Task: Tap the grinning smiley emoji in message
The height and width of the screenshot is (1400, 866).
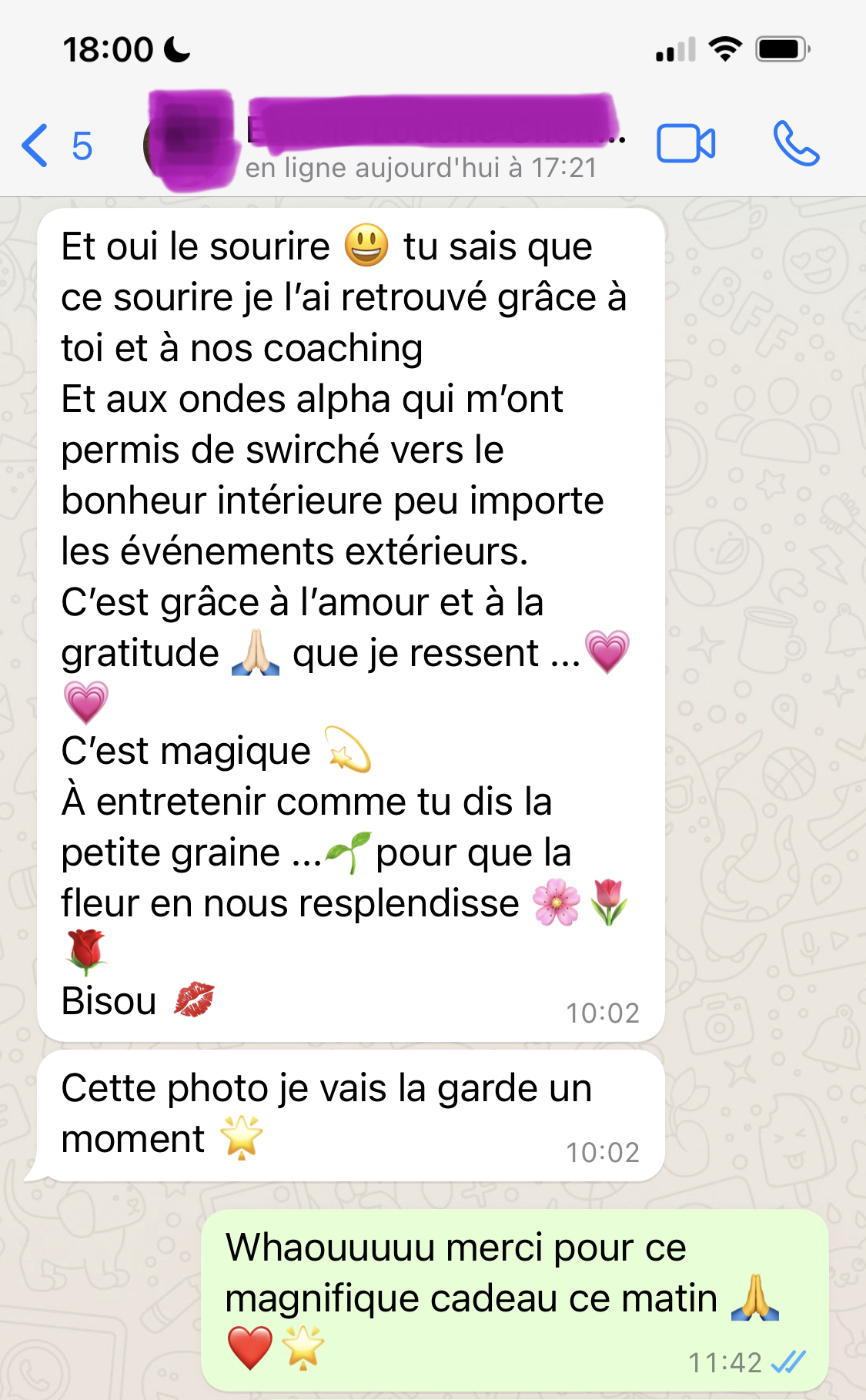Action: tap(366, 246)
